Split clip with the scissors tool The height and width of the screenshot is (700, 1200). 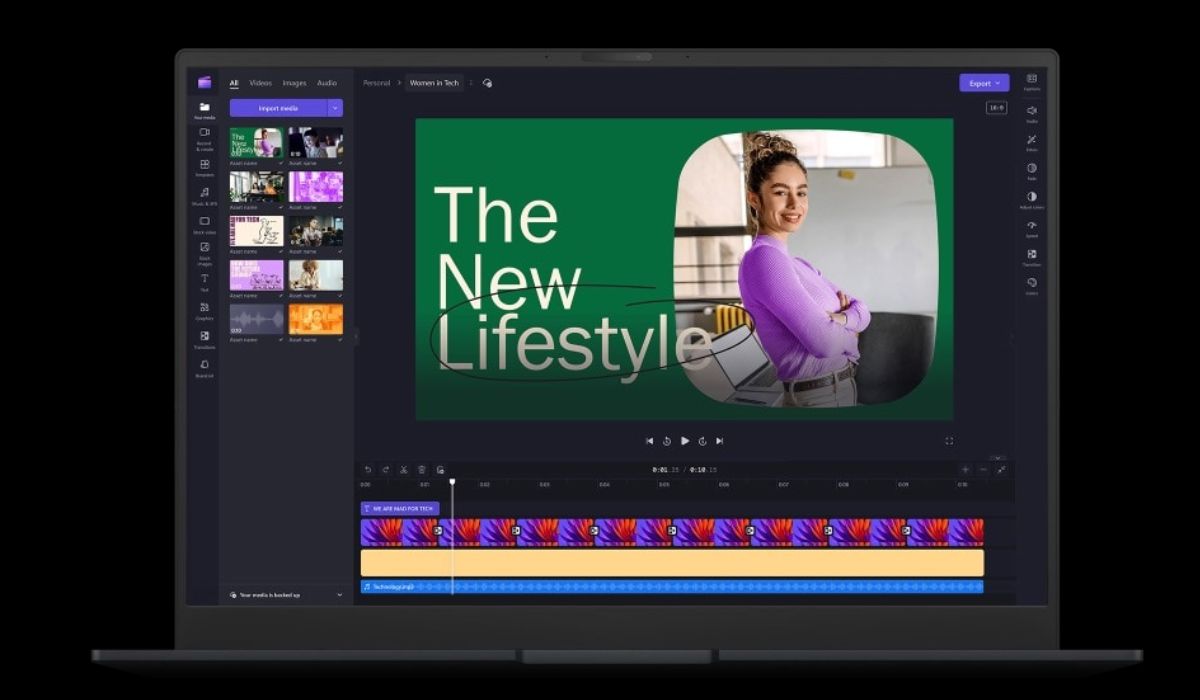(x=403, y=469)
